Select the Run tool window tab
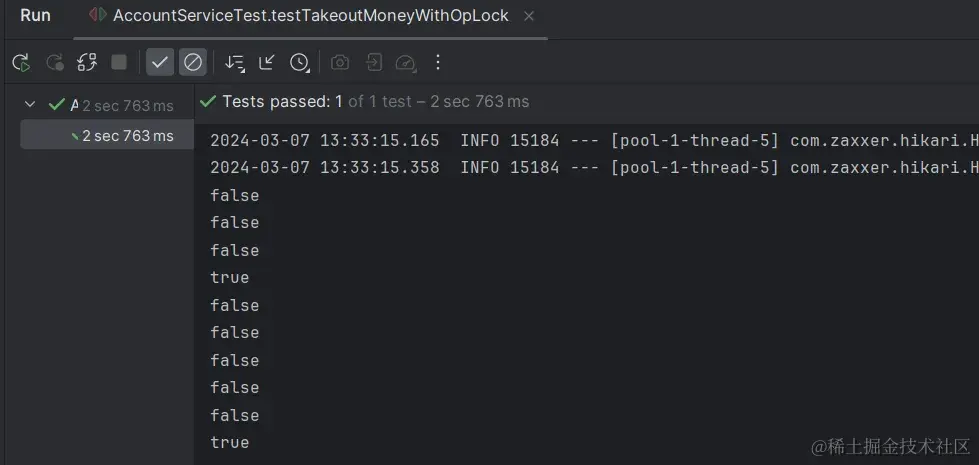 point(35,16)
